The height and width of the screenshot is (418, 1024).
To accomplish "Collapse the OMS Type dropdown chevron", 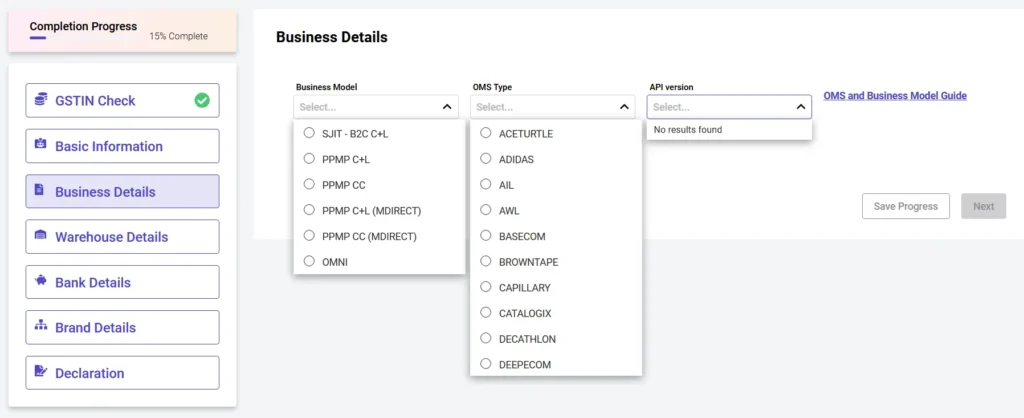I will (624, 106).
